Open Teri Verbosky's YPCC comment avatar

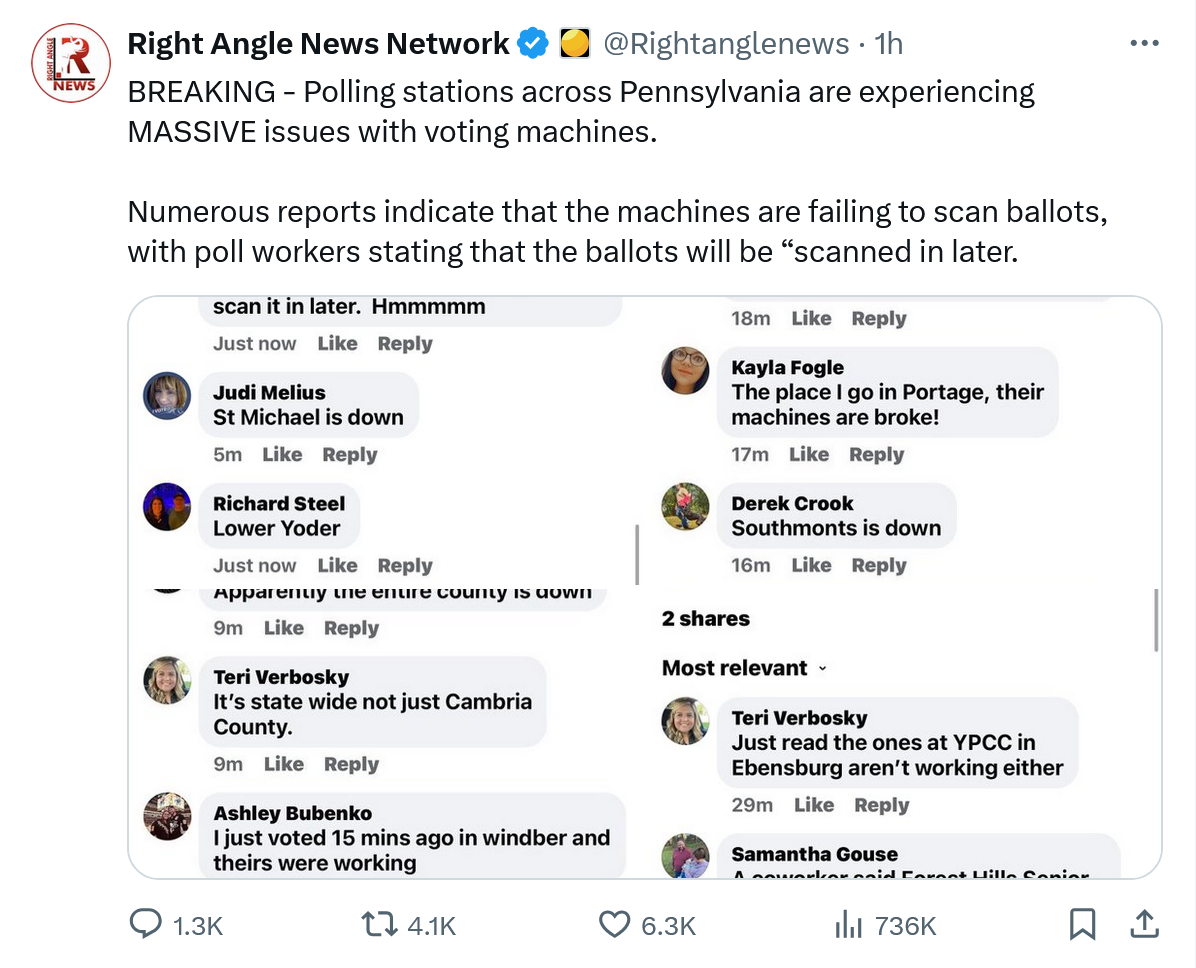pyautogui.click(x=685, y=721)
